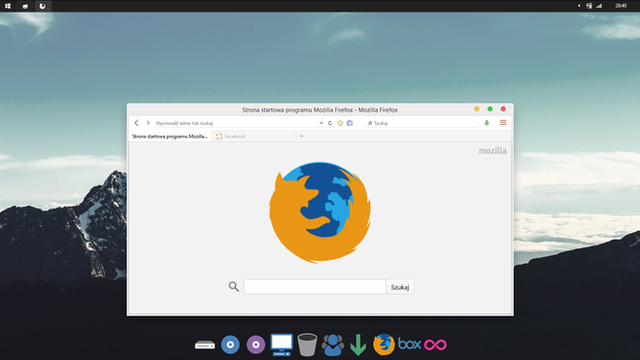Select the Strona startowa programu Mozilla tab
640x360 pixels.
170,136
